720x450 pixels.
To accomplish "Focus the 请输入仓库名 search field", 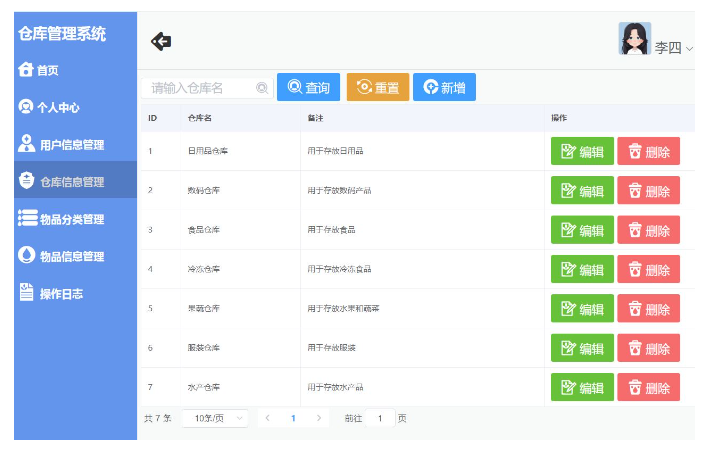I will (207, 88).
